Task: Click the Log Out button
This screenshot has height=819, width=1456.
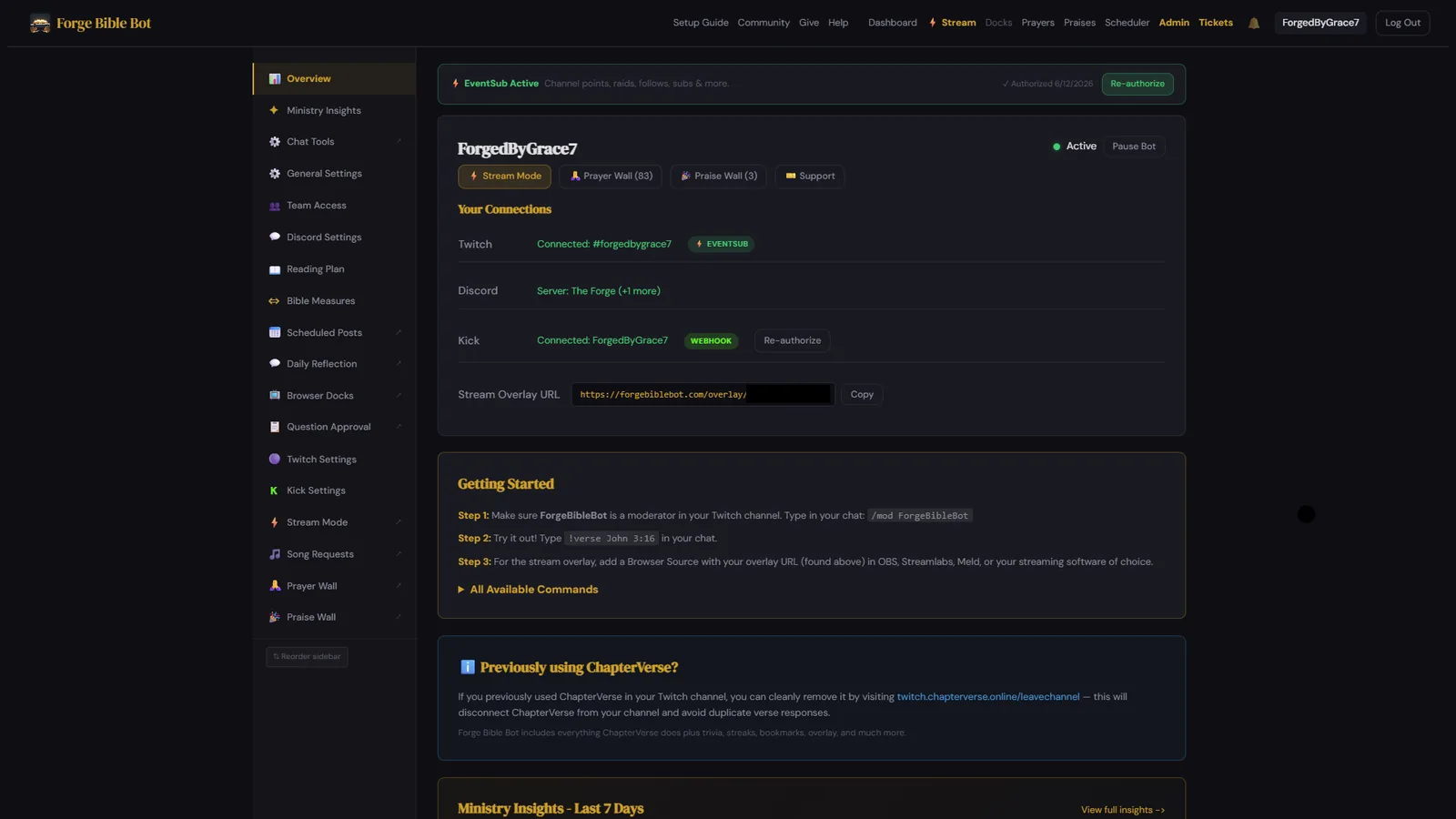Action: pyautogui.click(x=1402, y=23)
